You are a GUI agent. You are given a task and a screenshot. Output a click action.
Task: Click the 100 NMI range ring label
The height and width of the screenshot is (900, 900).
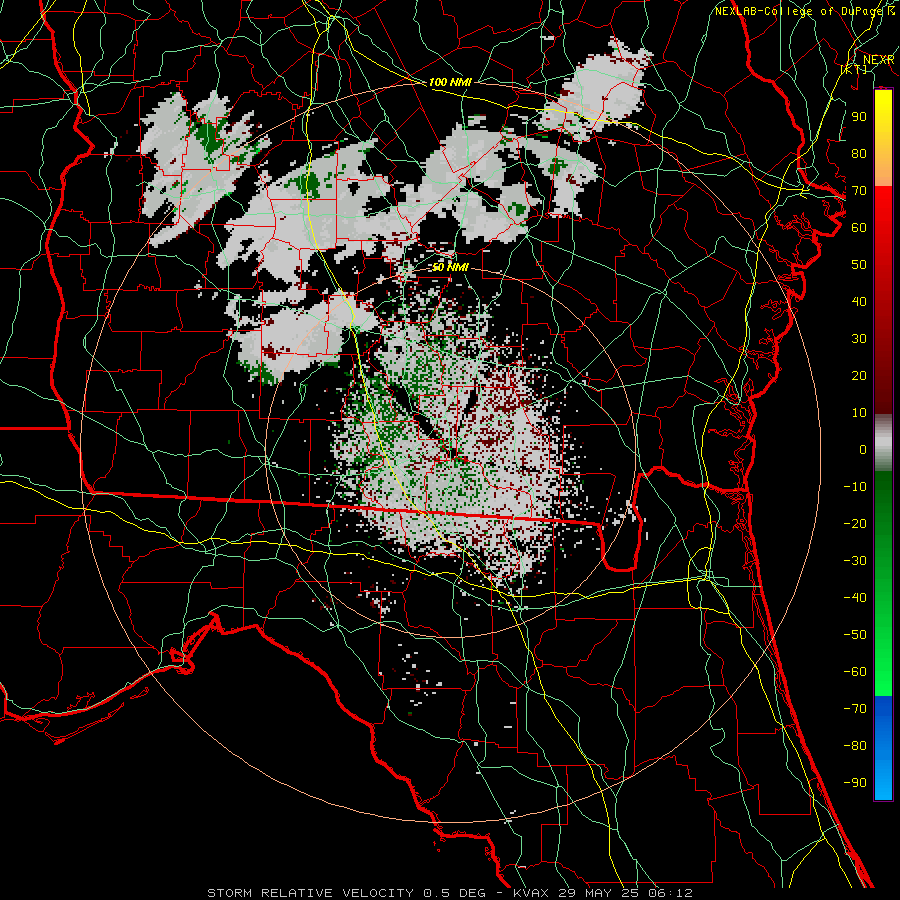pos(450,83)
